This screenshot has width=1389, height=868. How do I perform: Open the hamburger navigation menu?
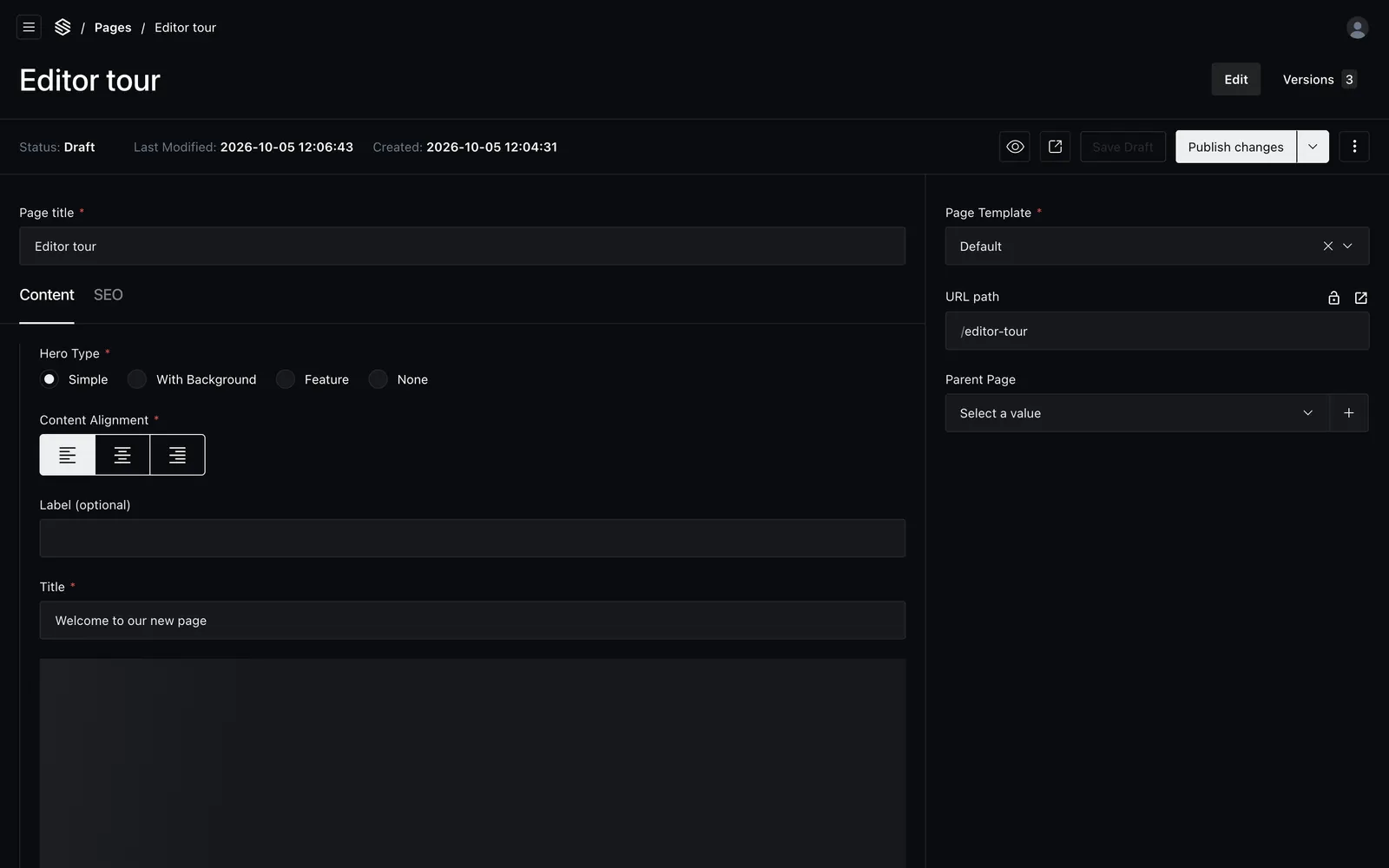pos(29,27)
